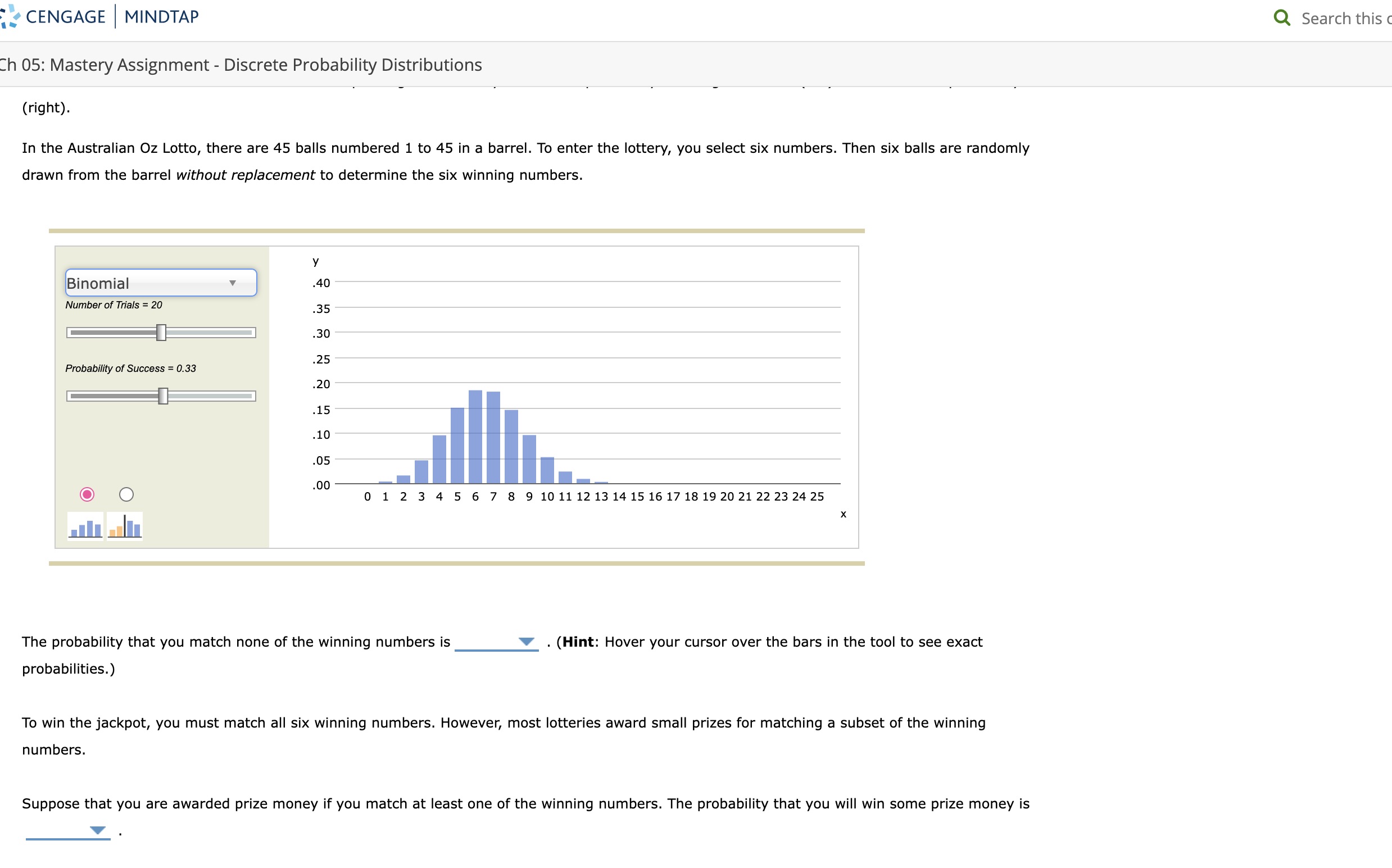Open the probability answer dropdown after first question
1392x868 pixels.
pos(525,642)
